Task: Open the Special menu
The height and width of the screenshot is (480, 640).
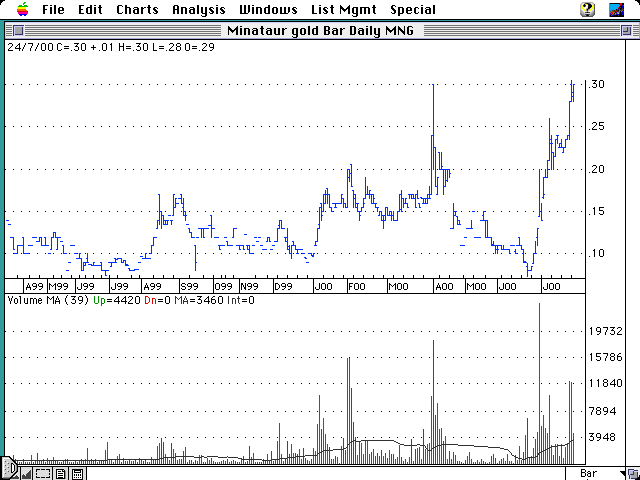Action: (413, 9)
